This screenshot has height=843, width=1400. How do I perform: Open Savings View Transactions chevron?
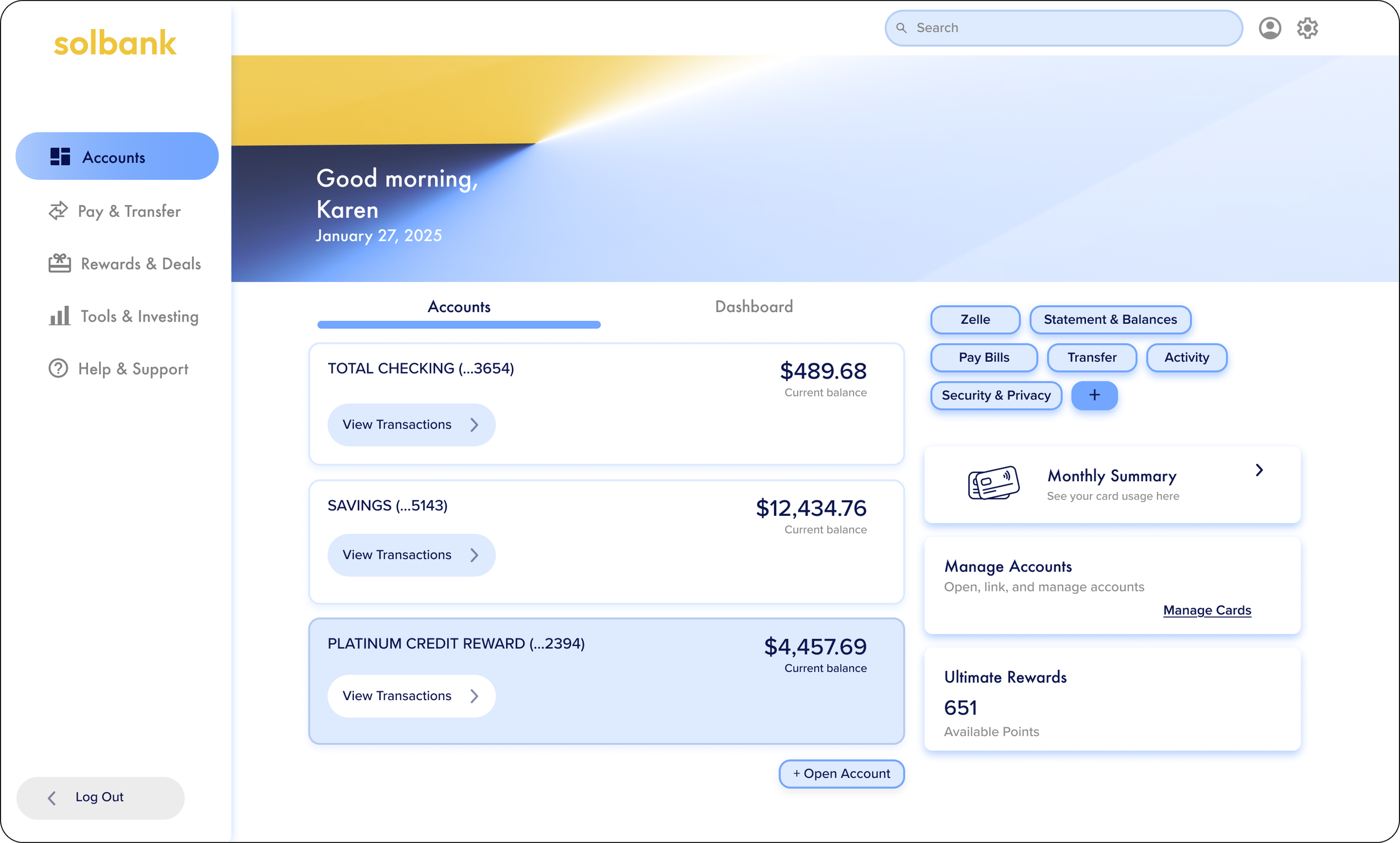click(474, 555)
